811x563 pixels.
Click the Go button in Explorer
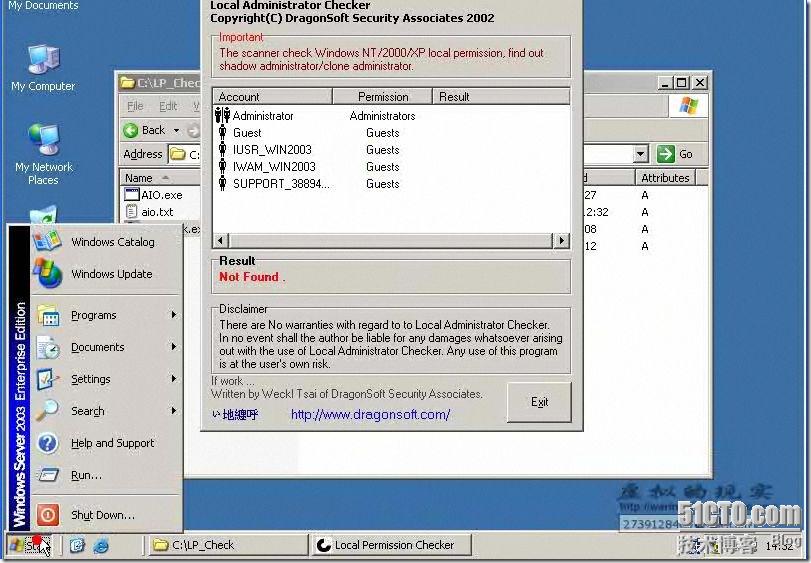pos(675,154)
